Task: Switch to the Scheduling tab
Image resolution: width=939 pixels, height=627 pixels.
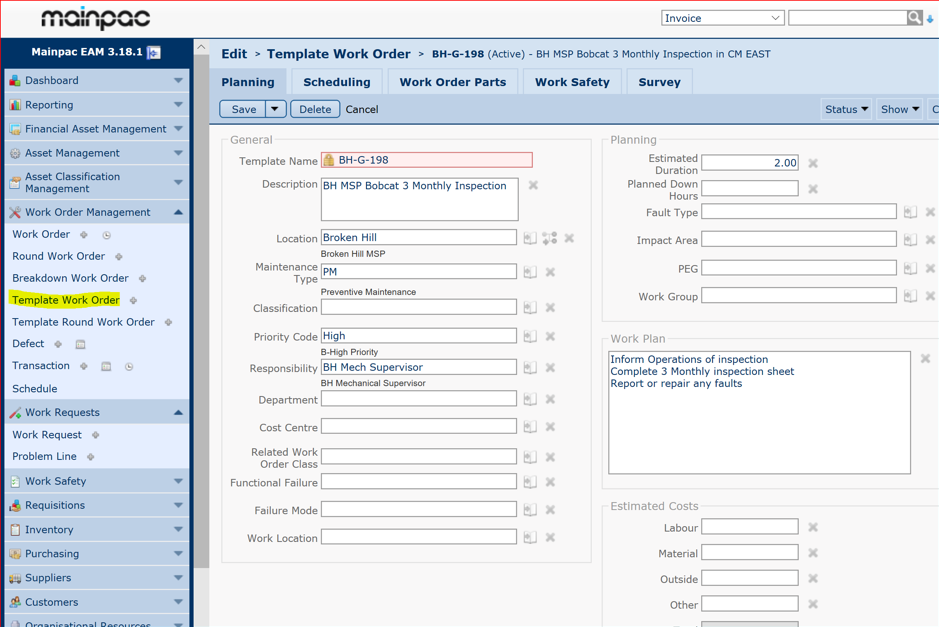Action: (337, 82)
